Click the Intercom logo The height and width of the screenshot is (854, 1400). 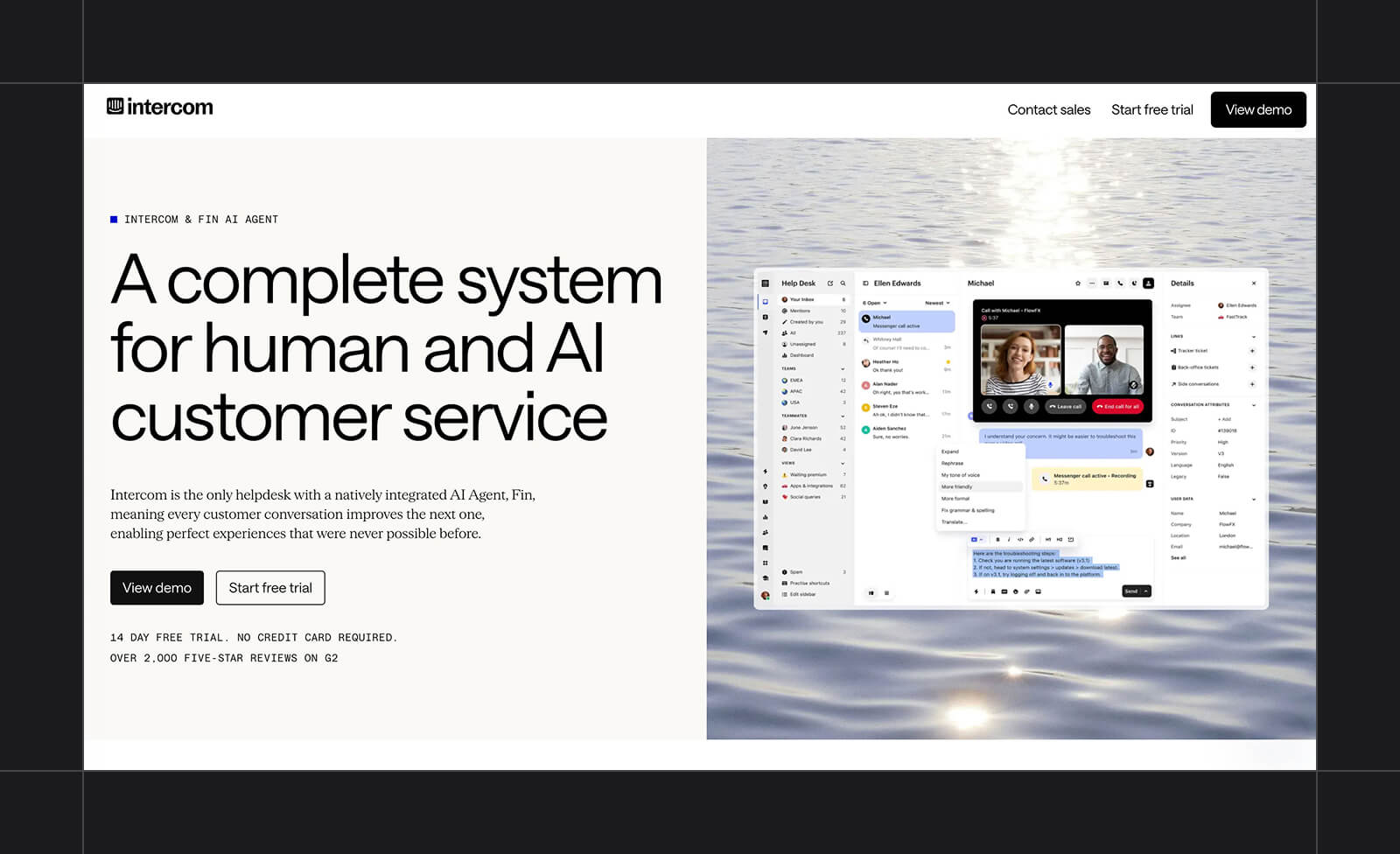click(x=159, y=107)
